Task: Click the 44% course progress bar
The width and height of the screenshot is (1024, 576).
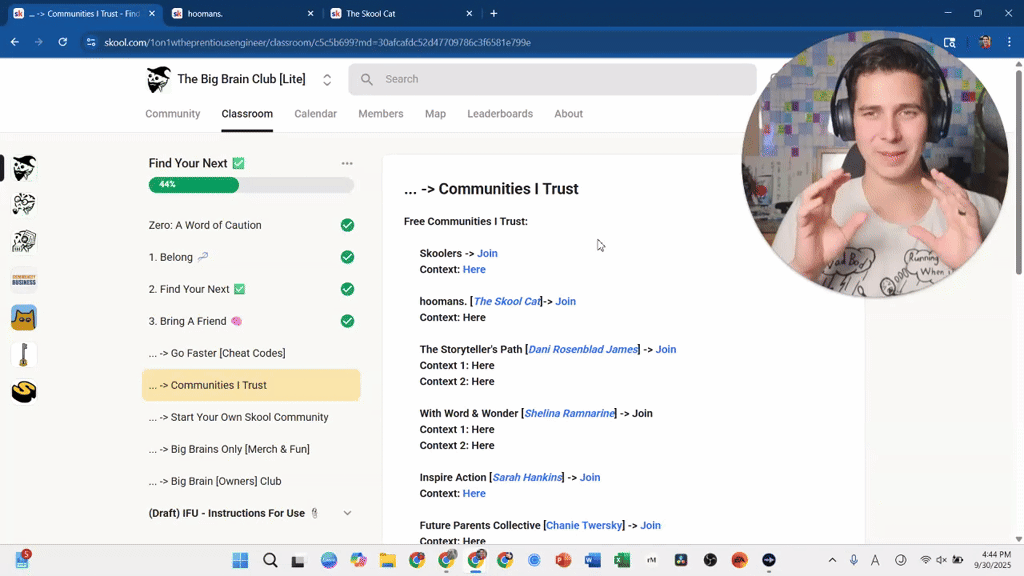Action: (x=251, y=185)
